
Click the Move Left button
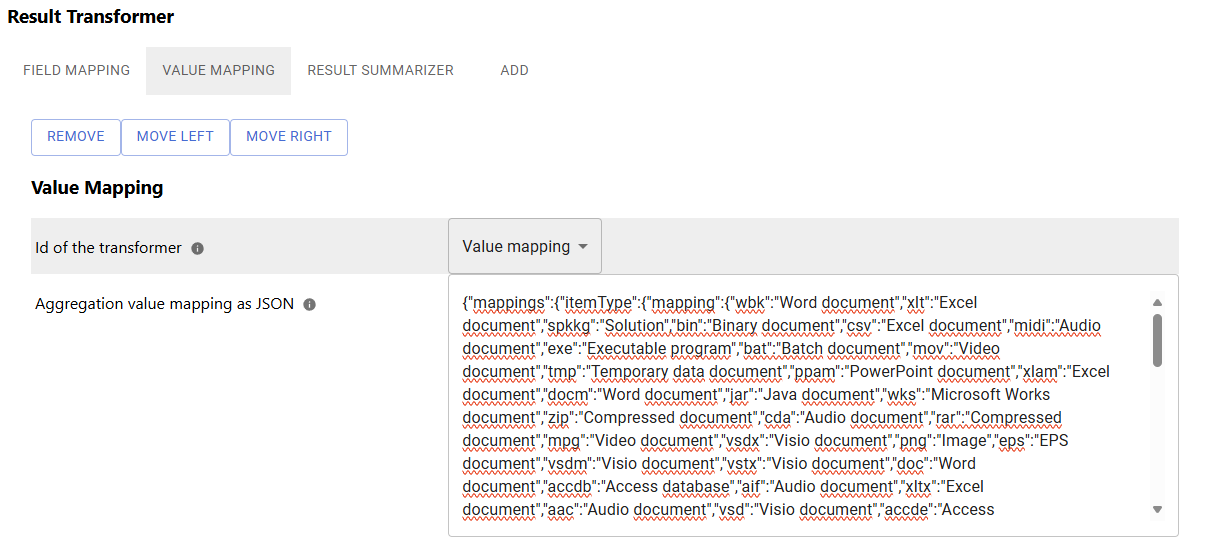pyautogui.click(x=175, y=137)
